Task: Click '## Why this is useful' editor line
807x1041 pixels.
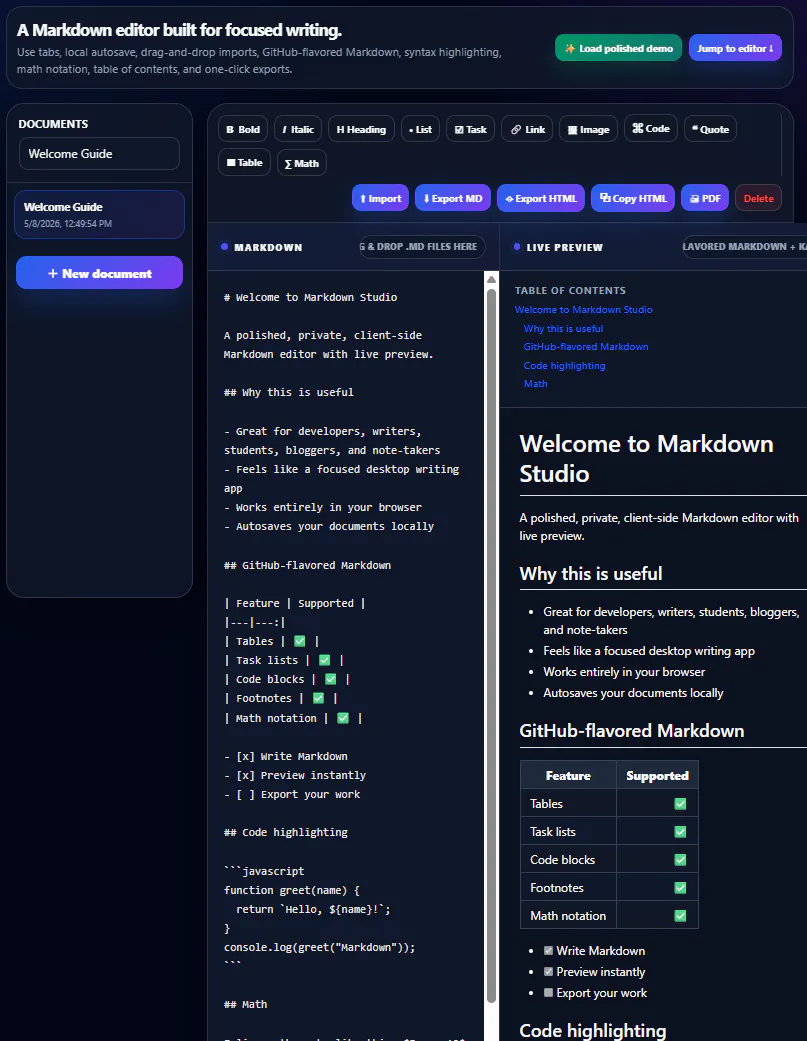Action: [x=289, y=392]
